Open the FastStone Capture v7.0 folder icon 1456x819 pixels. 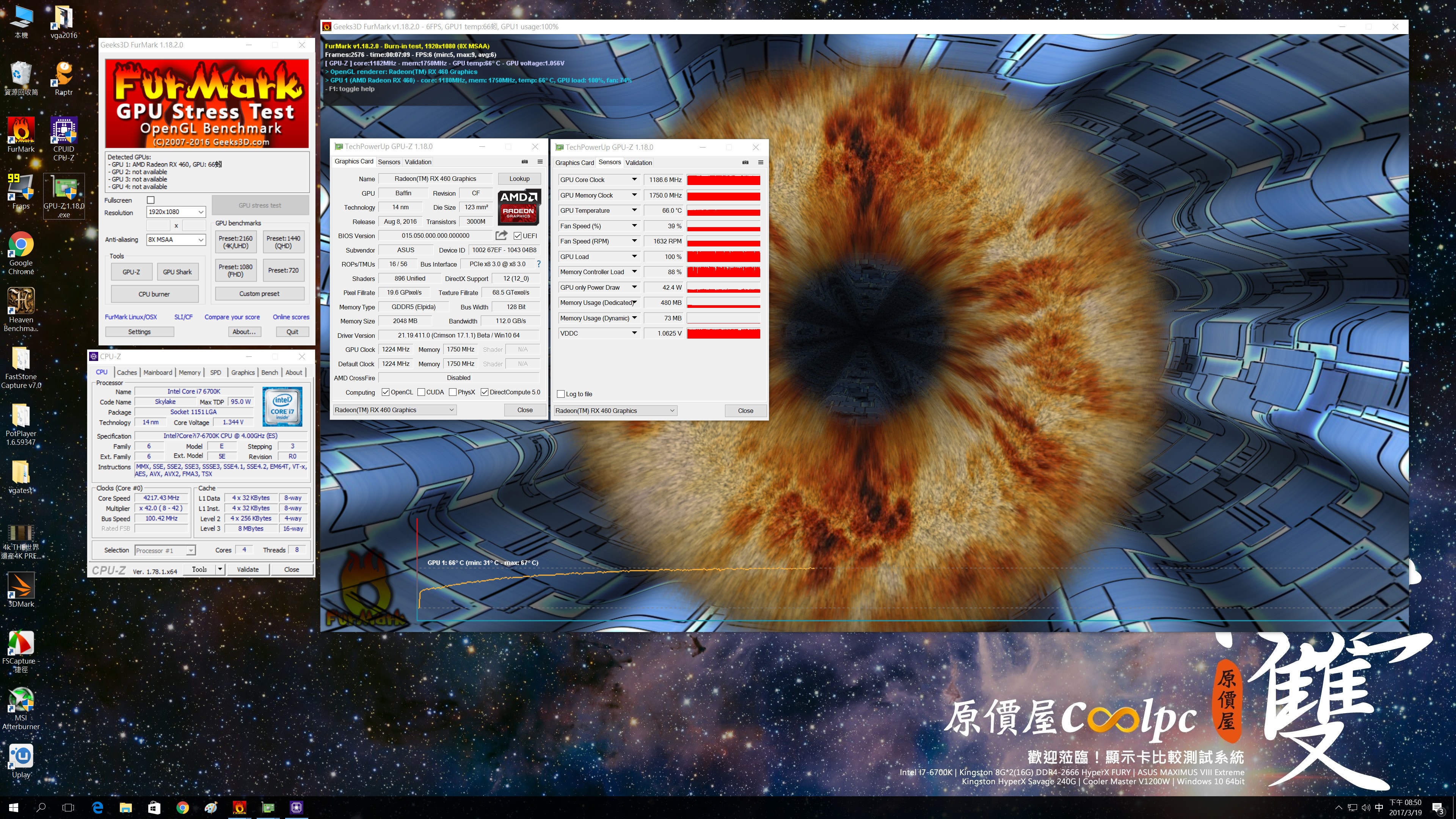[21, 367]
